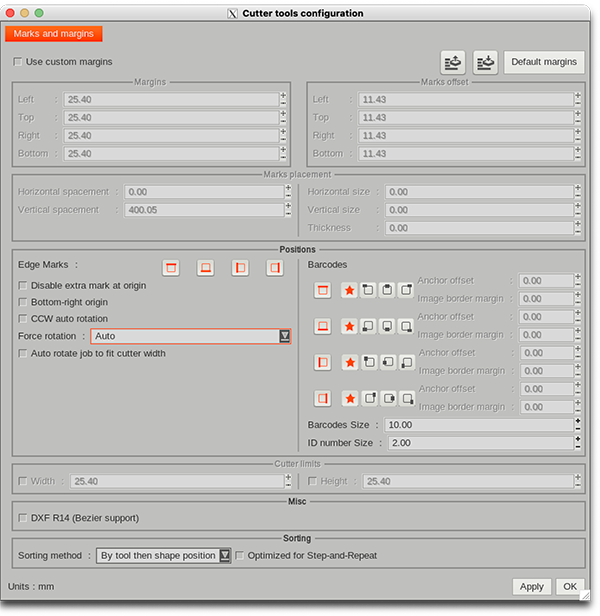The width and height of the screenshot is (600, 616).
Task: Click the ID number Size field
Action: tap(481, 443)
